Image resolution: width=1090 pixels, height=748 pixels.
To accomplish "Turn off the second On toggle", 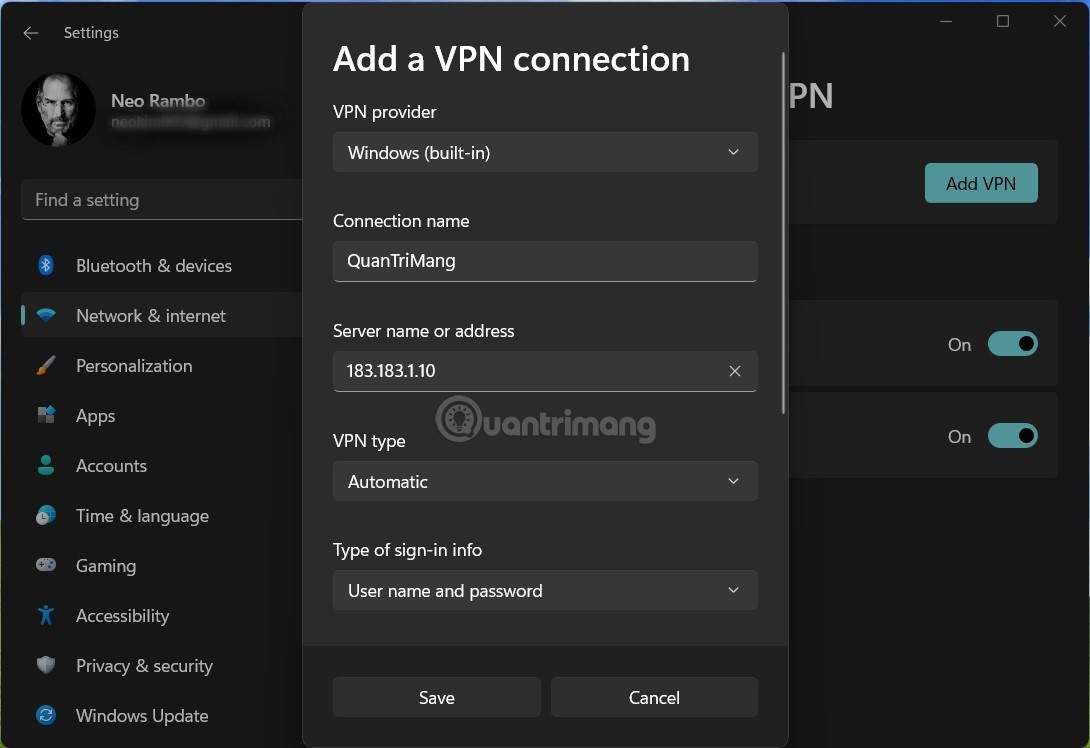I will coord(1013,436).
